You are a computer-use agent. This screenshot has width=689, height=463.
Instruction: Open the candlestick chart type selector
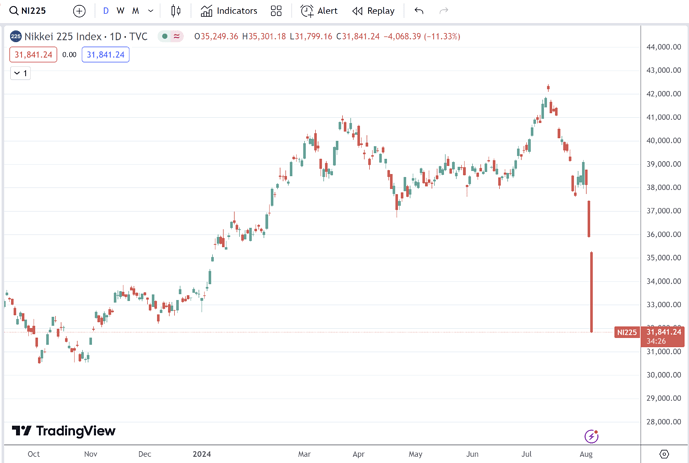pyautogui.click(x=176, y=11)
